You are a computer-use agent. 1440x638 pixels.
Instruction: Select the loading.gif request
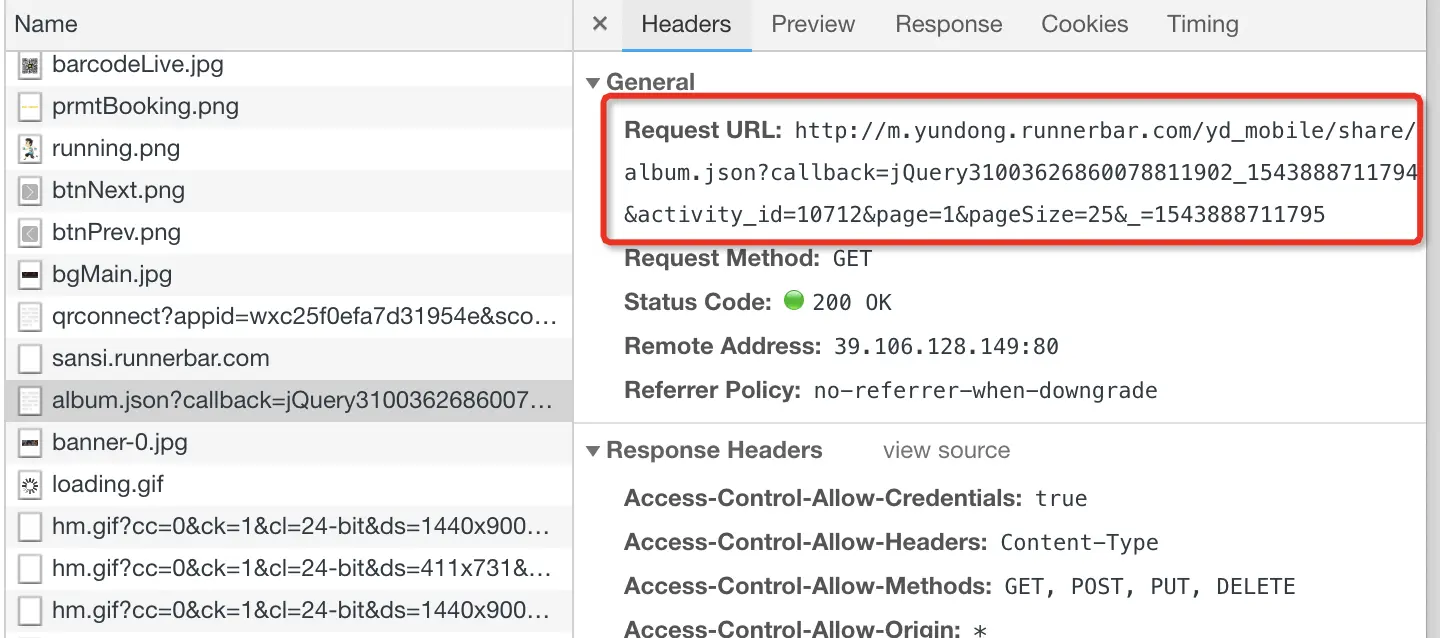tap(288, 485)
